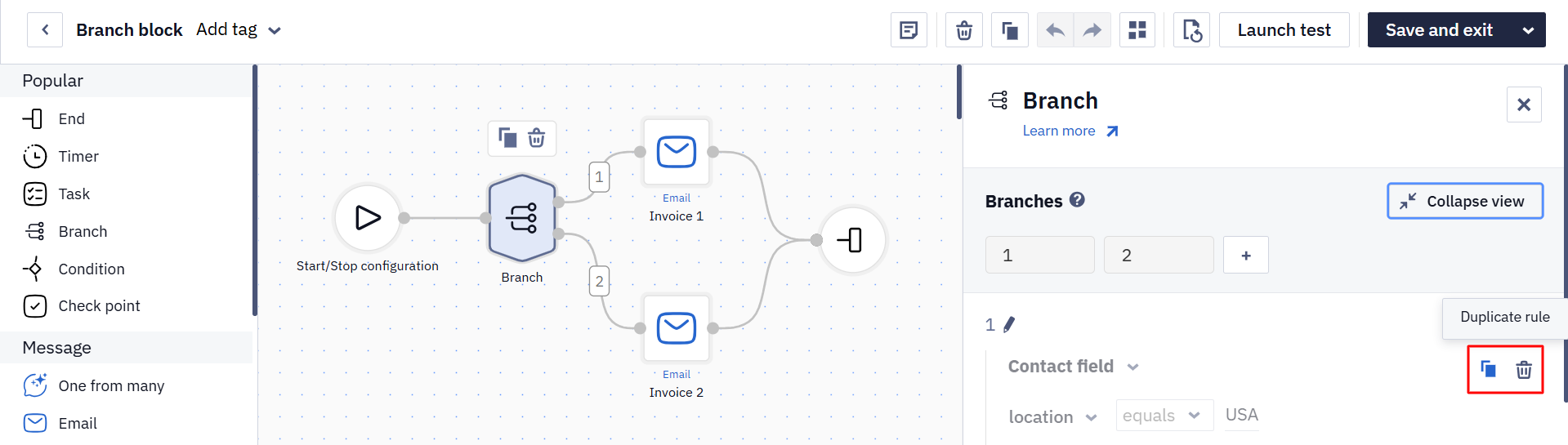The image size is (1568, 445).
Task: Expand the Contact field dropdown
Action: pos(1073,367)
